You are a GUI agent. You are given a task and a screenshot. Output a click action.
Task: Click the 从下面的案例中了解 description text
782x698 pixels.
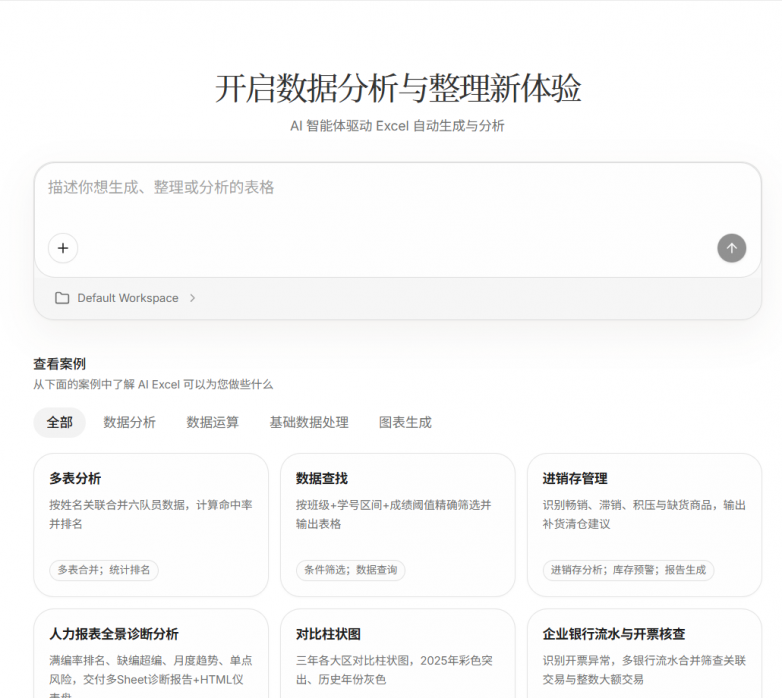tap(153, 385)
